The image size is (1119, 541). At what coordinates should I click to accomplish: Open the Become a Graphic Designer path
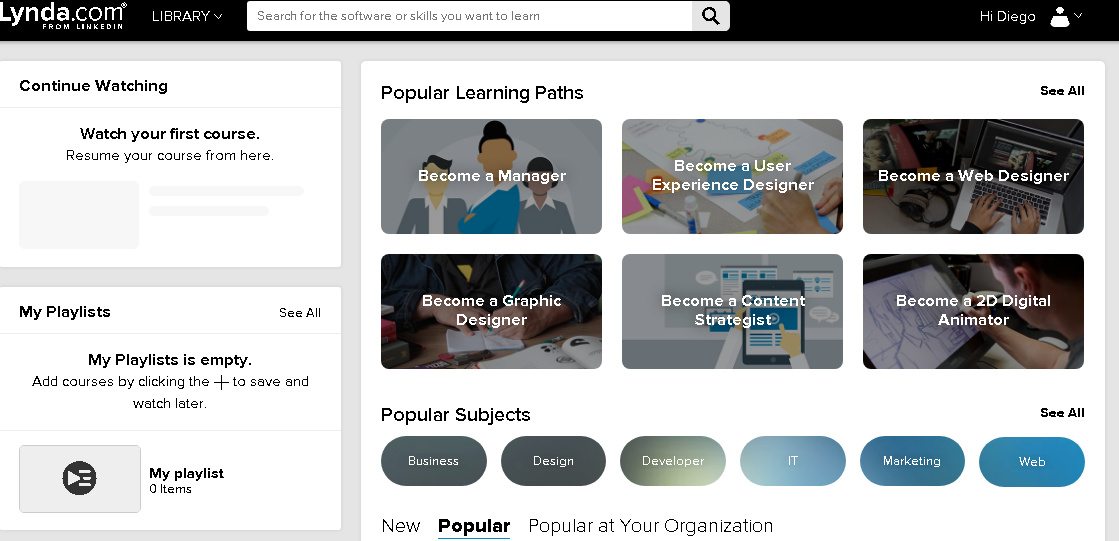coord(491,311)
